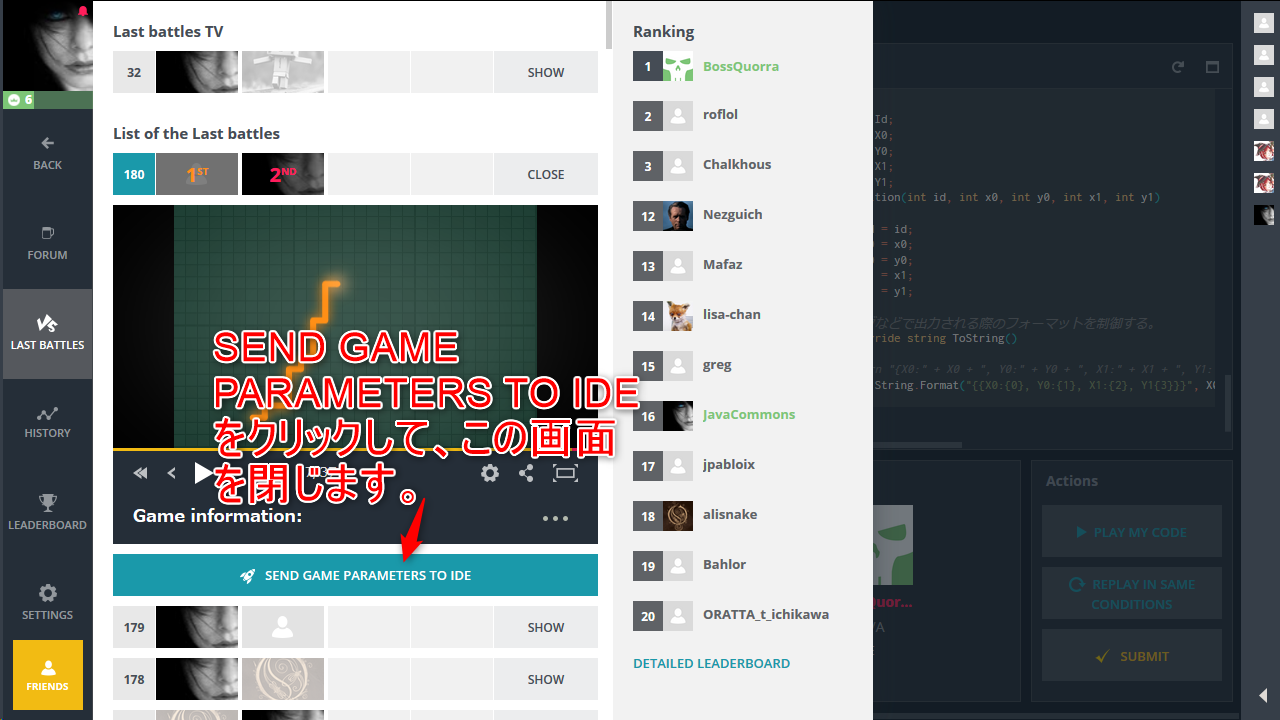Screen dimensions: 1280x720
Task: Click BossQuorra's green skull avatar
Action: [x=678, y=66]
